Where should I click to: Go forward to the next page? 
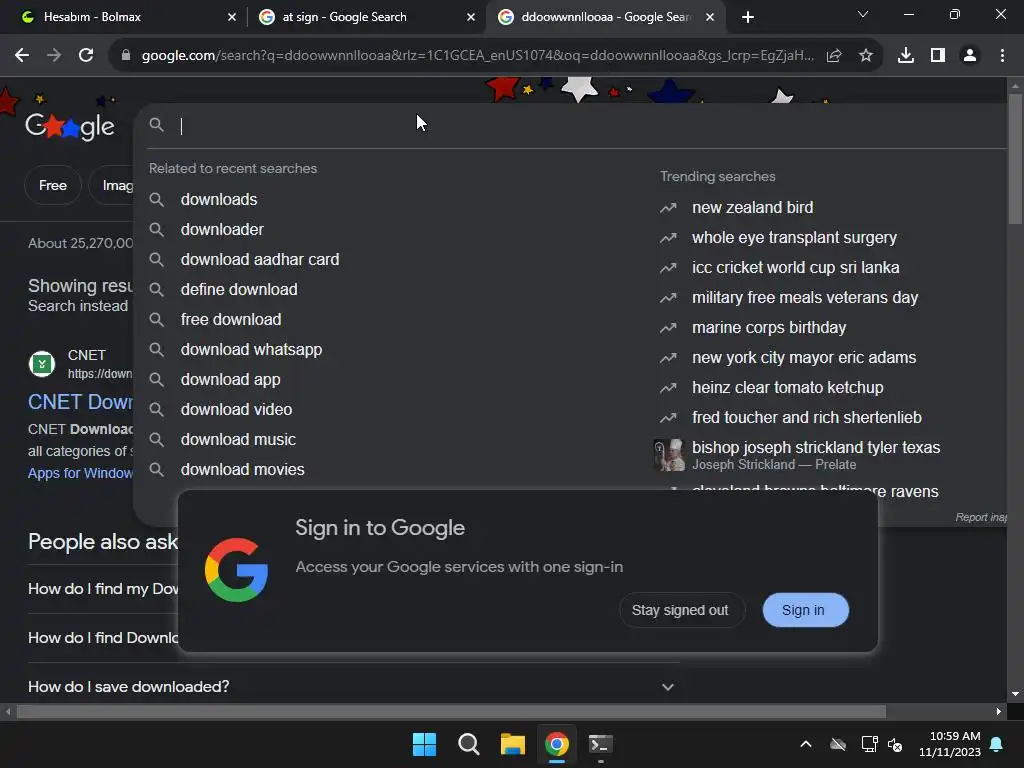point(54,56)
